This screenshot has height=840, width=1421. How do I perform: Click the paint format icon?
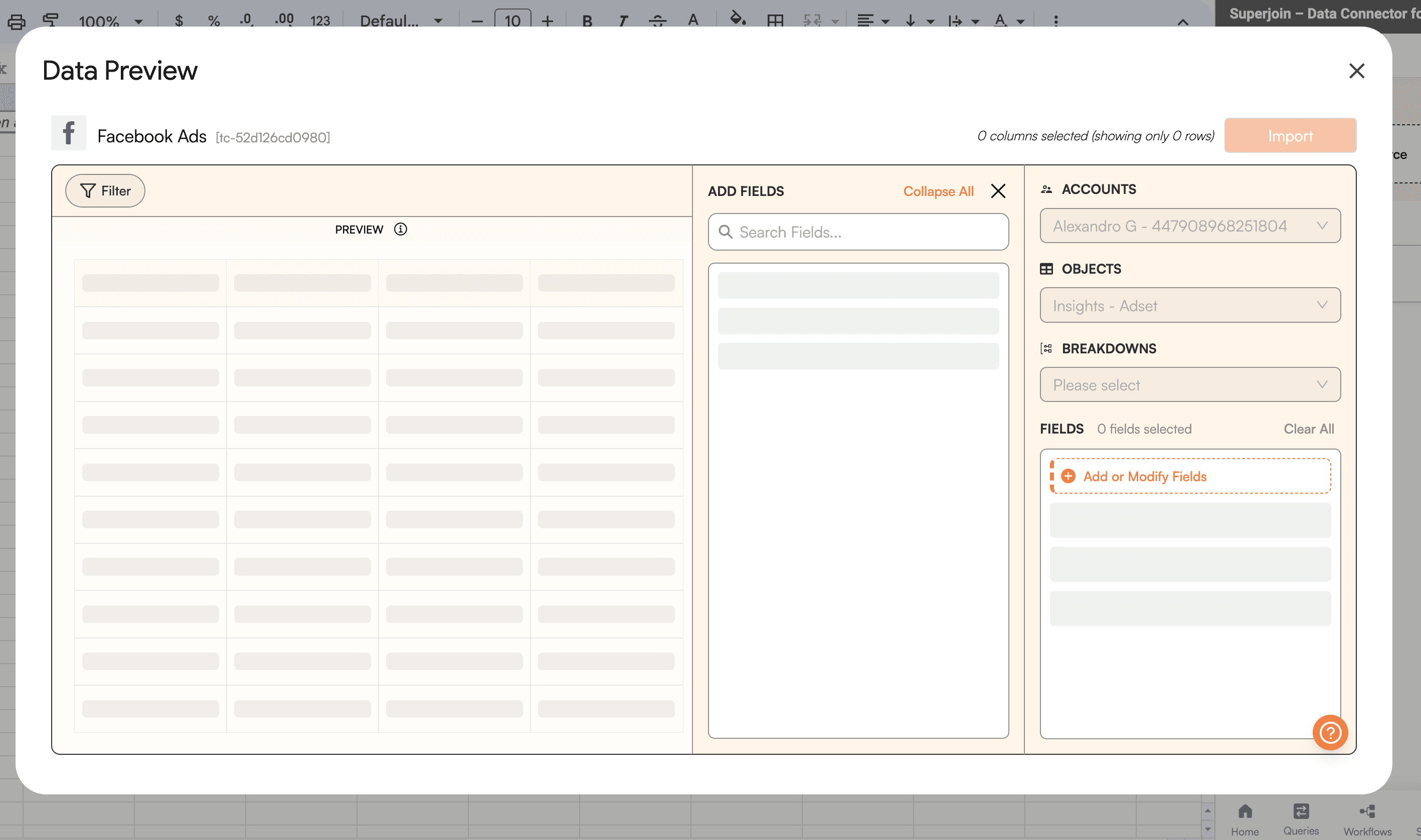[51, 21]
